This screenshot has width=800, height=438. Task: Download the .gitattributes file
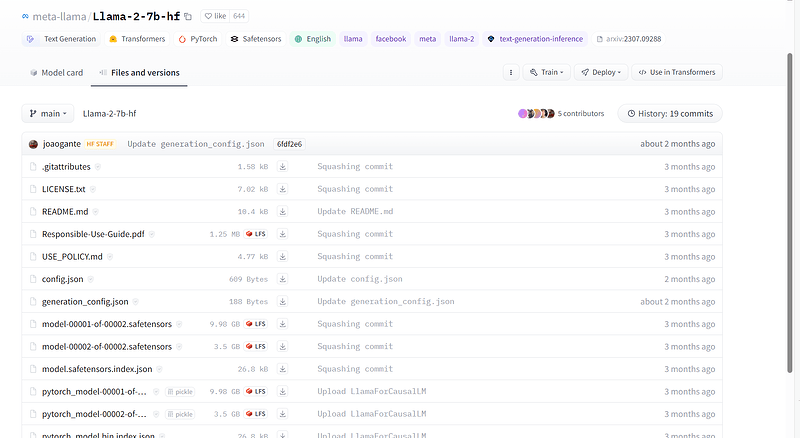(283, 166)
